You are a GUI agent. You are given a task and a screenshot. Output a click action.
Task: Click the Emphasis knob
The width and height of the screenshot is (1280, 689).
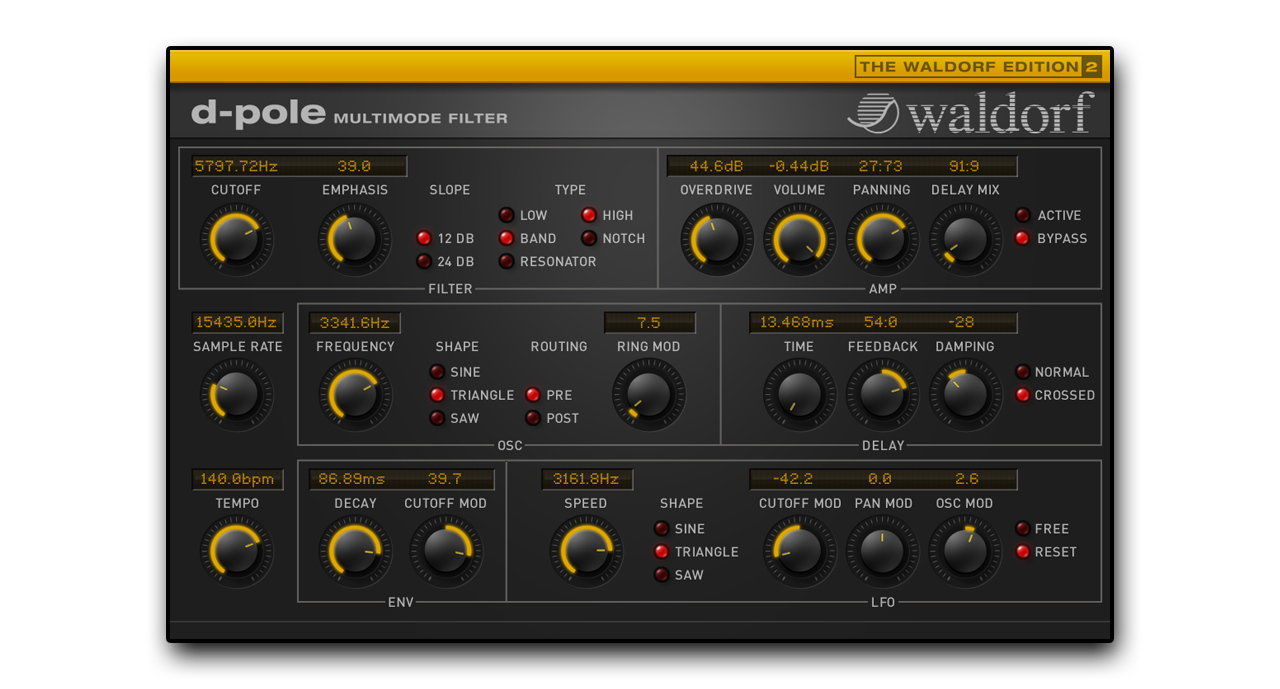[355, 239]
